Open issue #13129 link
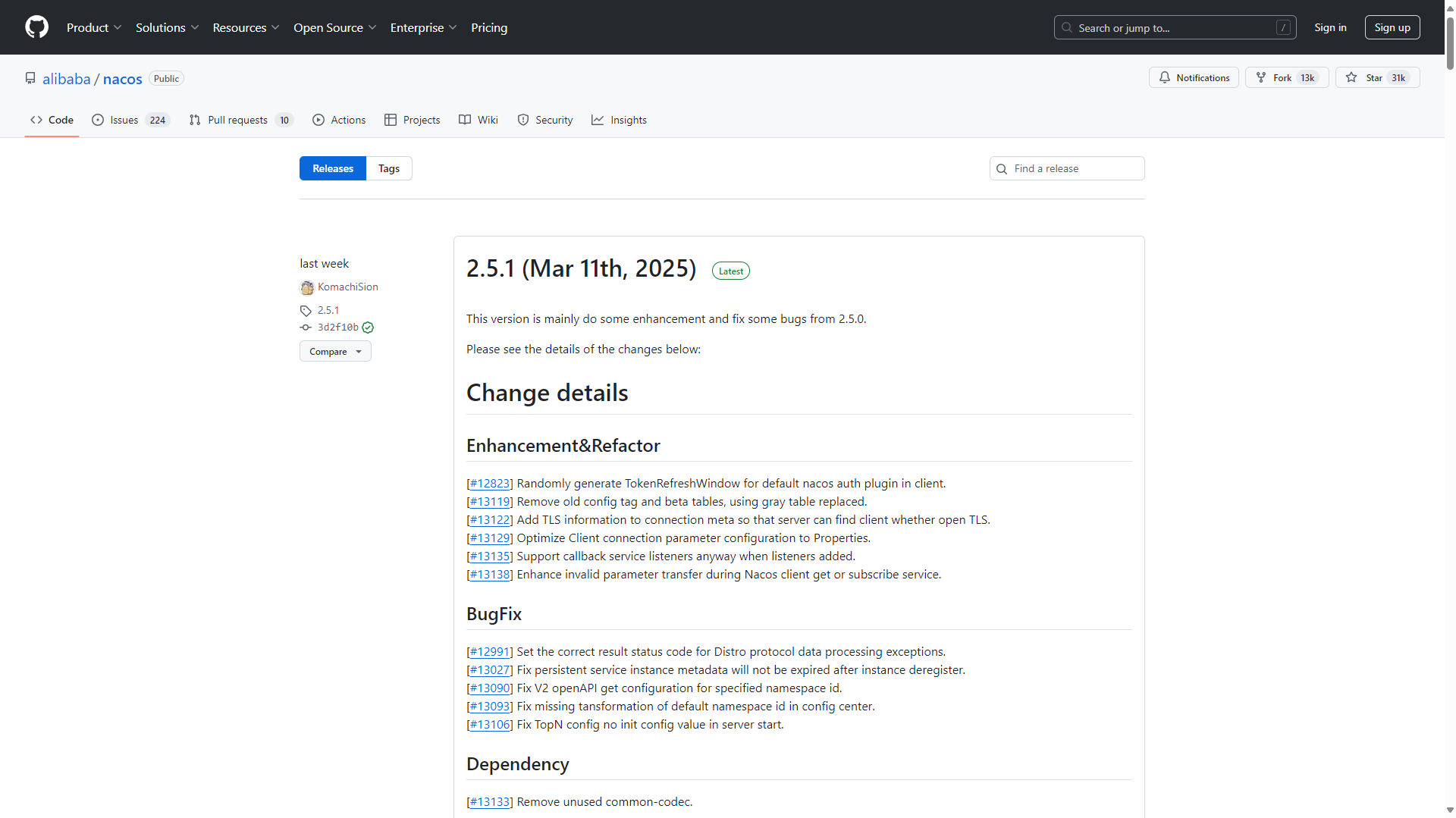This screenshot has width=1456, height=818. point(490,538)
